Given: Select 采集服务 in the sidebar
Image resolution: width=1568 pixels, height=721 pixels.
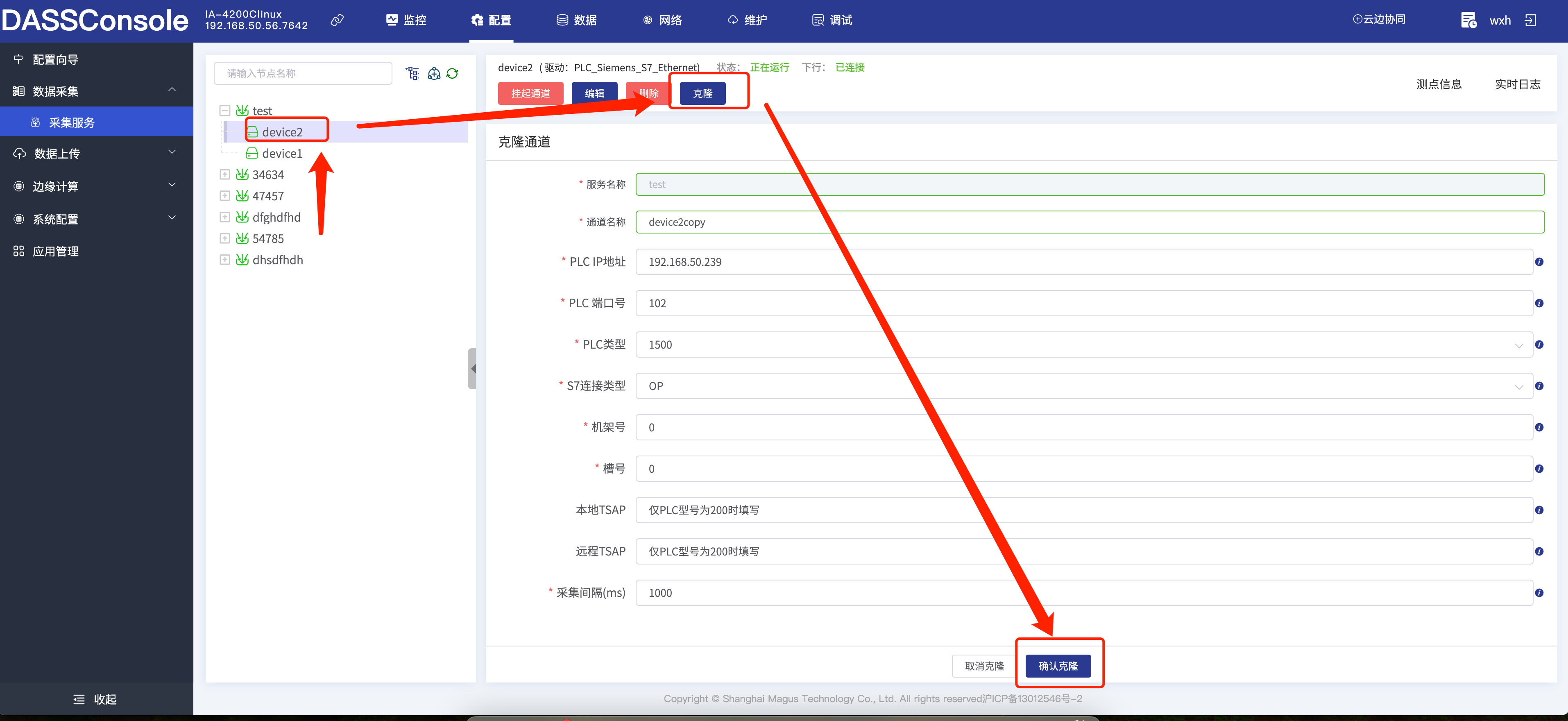Looking at the screenshot, I should click(96, 122).
